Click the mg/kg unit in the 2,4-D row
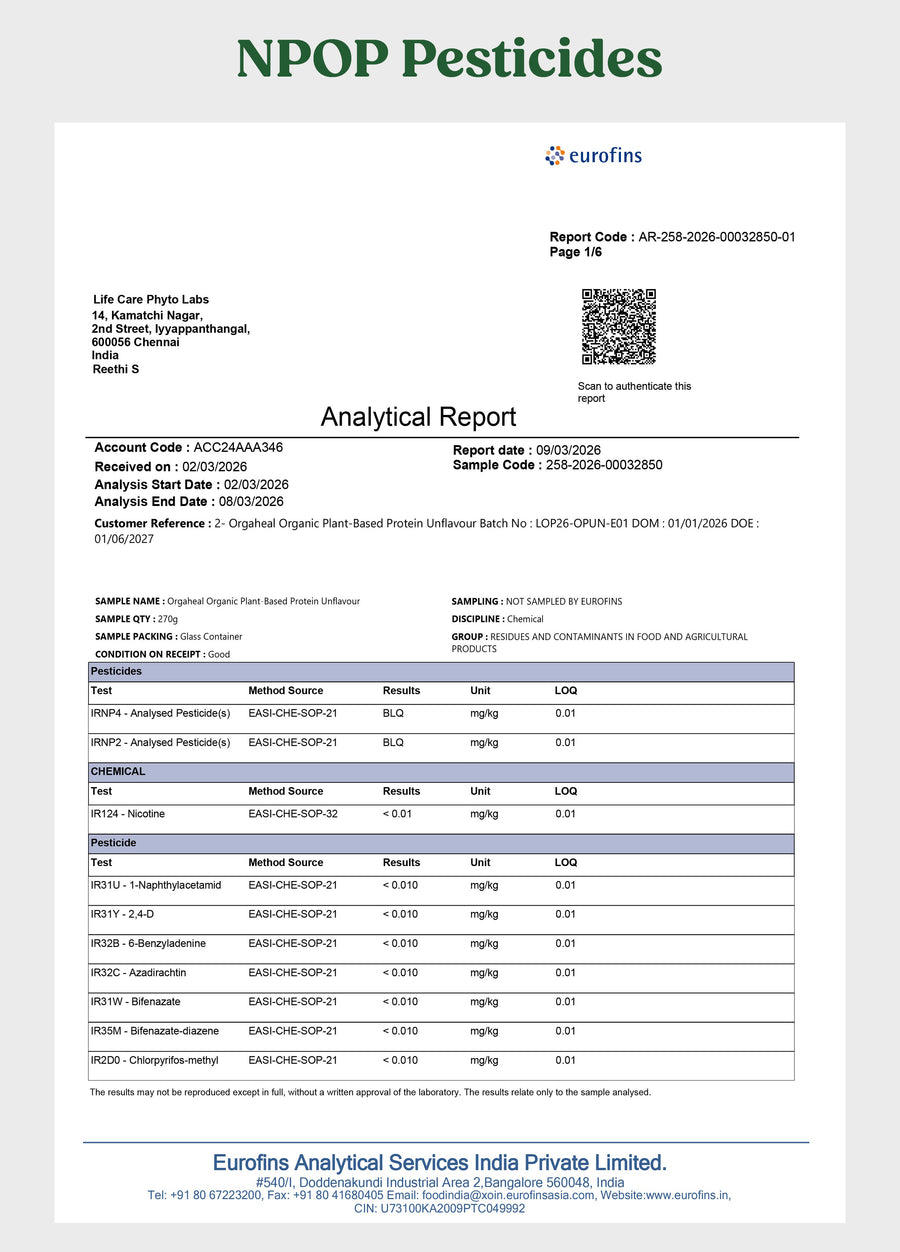This screenshot has height=1252, width=900. tap(485, 914)
